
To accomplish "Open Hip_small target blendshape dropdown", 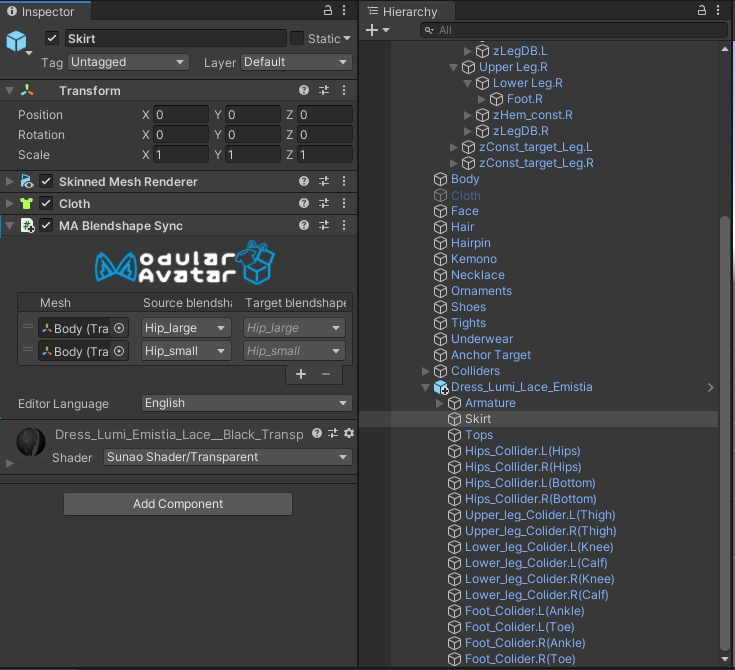I will 294,351.
